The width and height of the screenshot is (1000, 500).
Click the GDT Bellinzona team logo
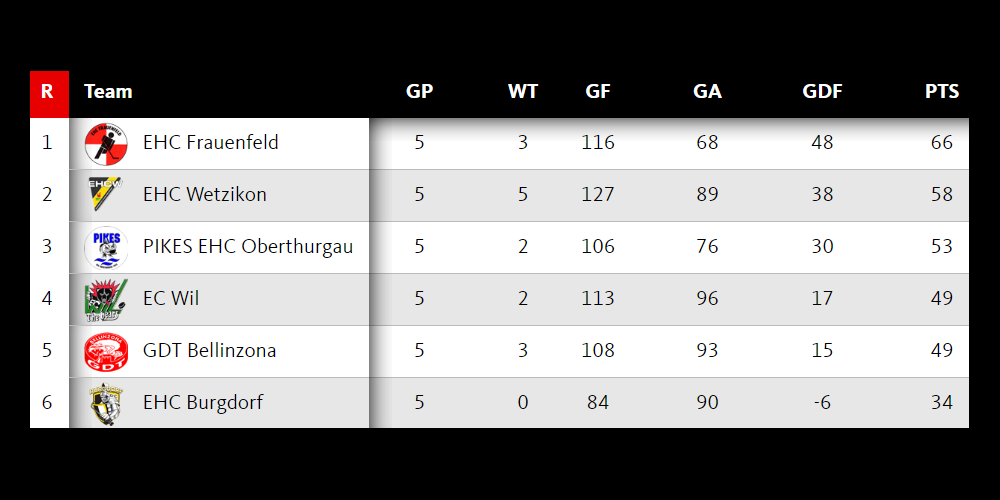click(106, 351)
